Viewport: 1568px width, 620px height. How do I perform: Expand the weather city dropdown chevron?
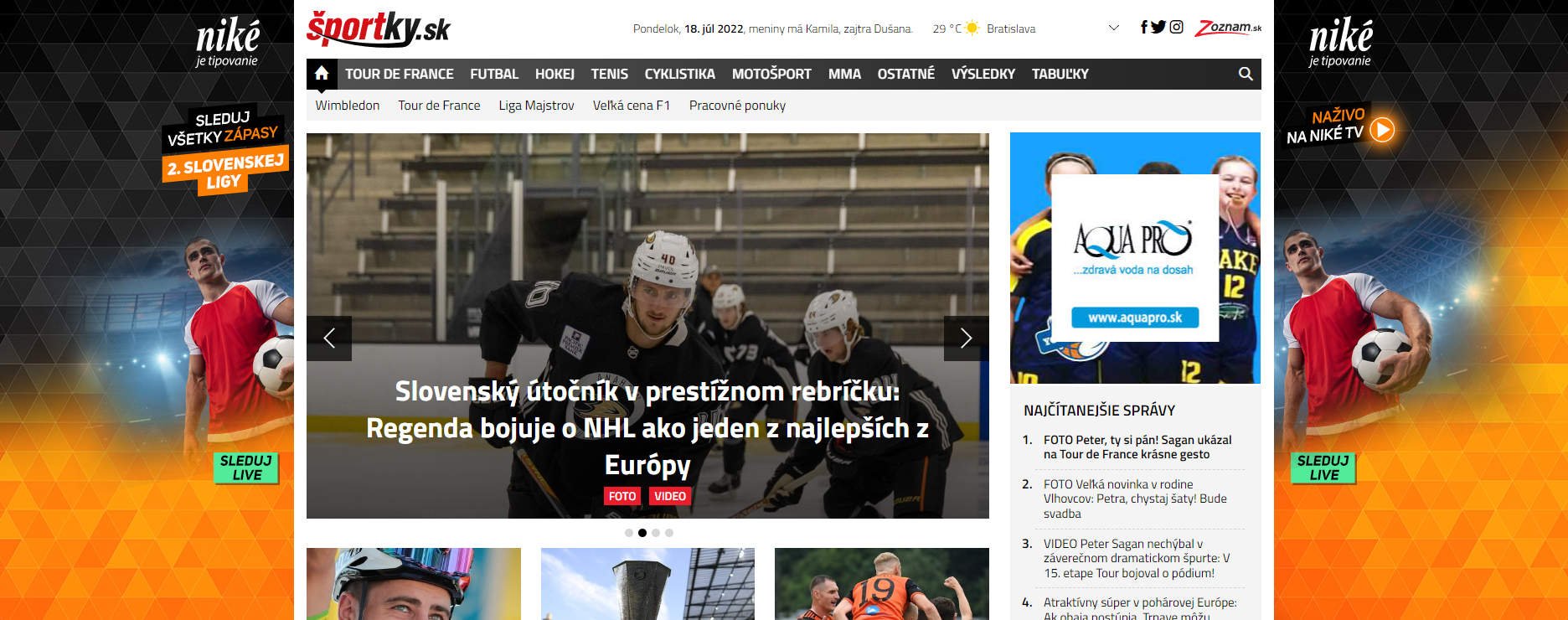click(1113, 28)
